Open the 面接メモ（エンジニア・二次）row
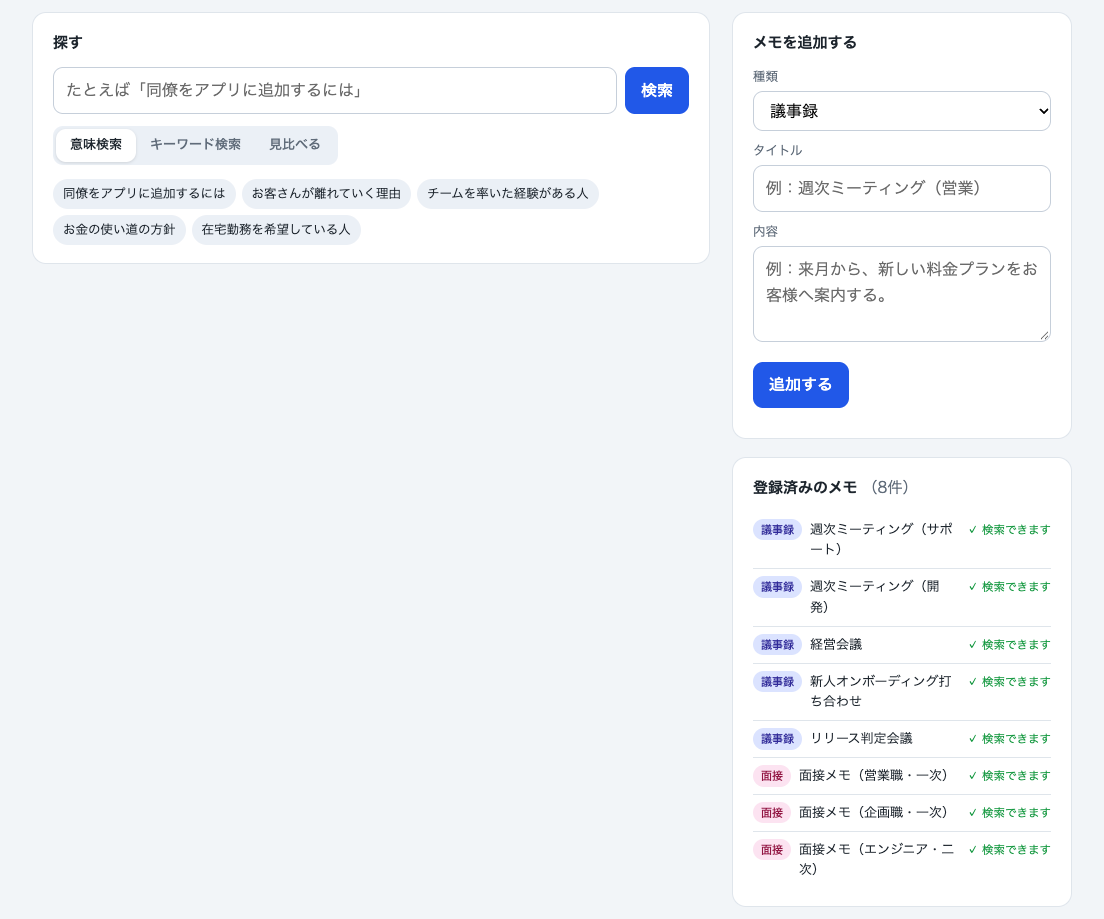 coord(901,860)
